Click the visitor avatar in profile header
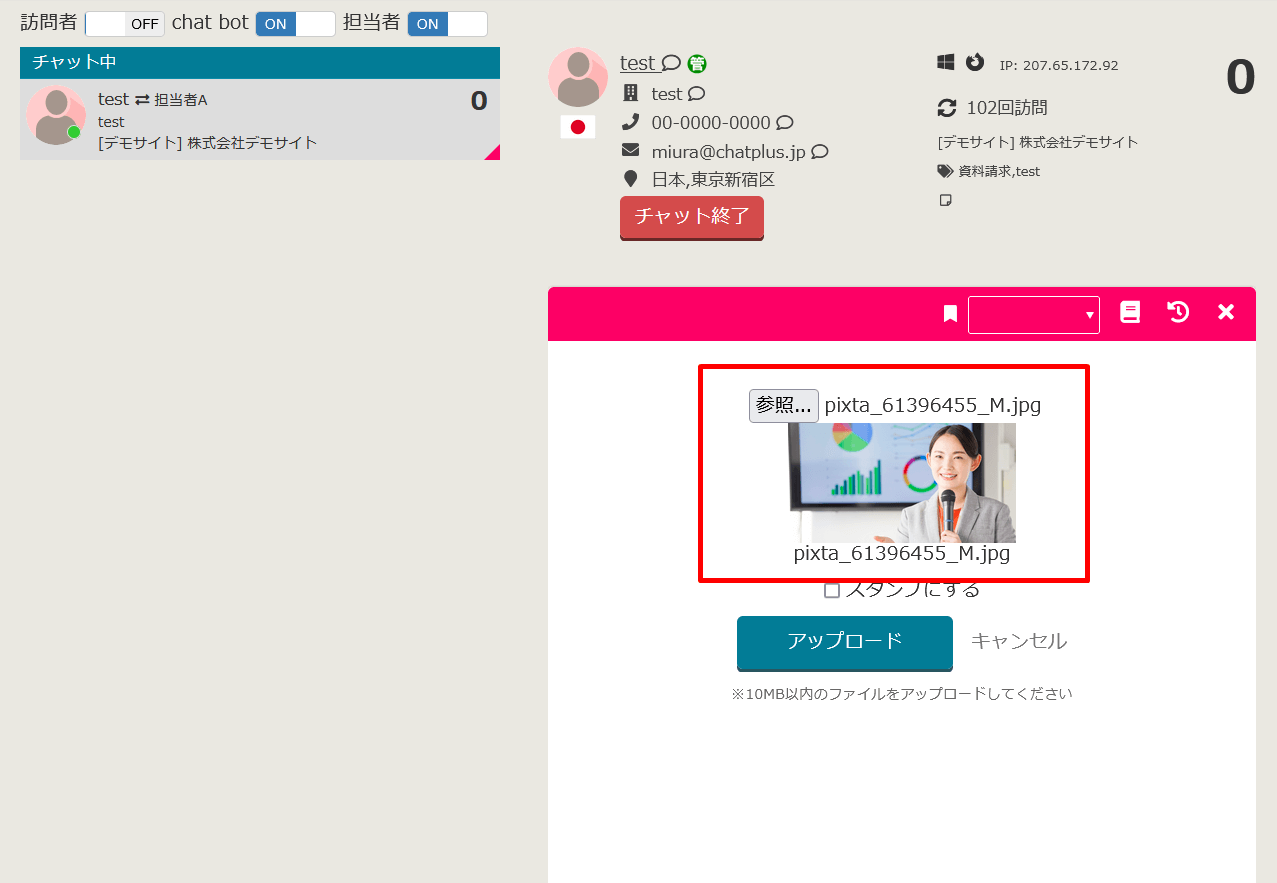This screenshot has height=883, width=1277. pyautogui.click(x=578, y=77)
